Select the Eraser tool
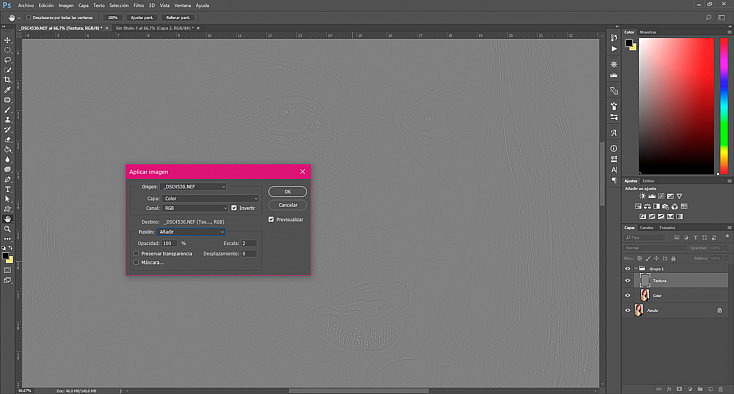Screen dimensions: 734x394 [x=7, y=139]
